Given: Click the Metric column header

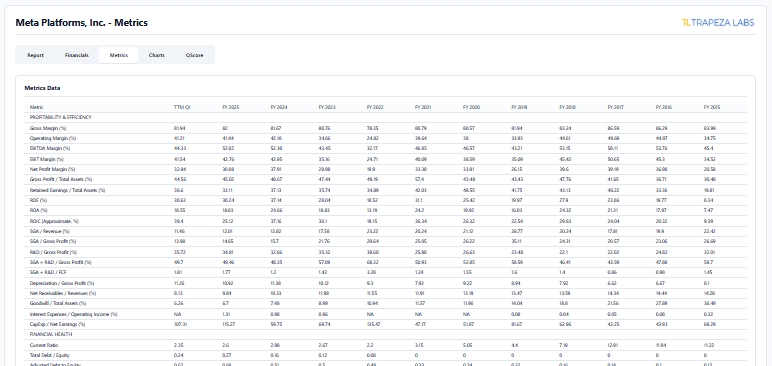Looking at the screenshot, I should 36,107.
